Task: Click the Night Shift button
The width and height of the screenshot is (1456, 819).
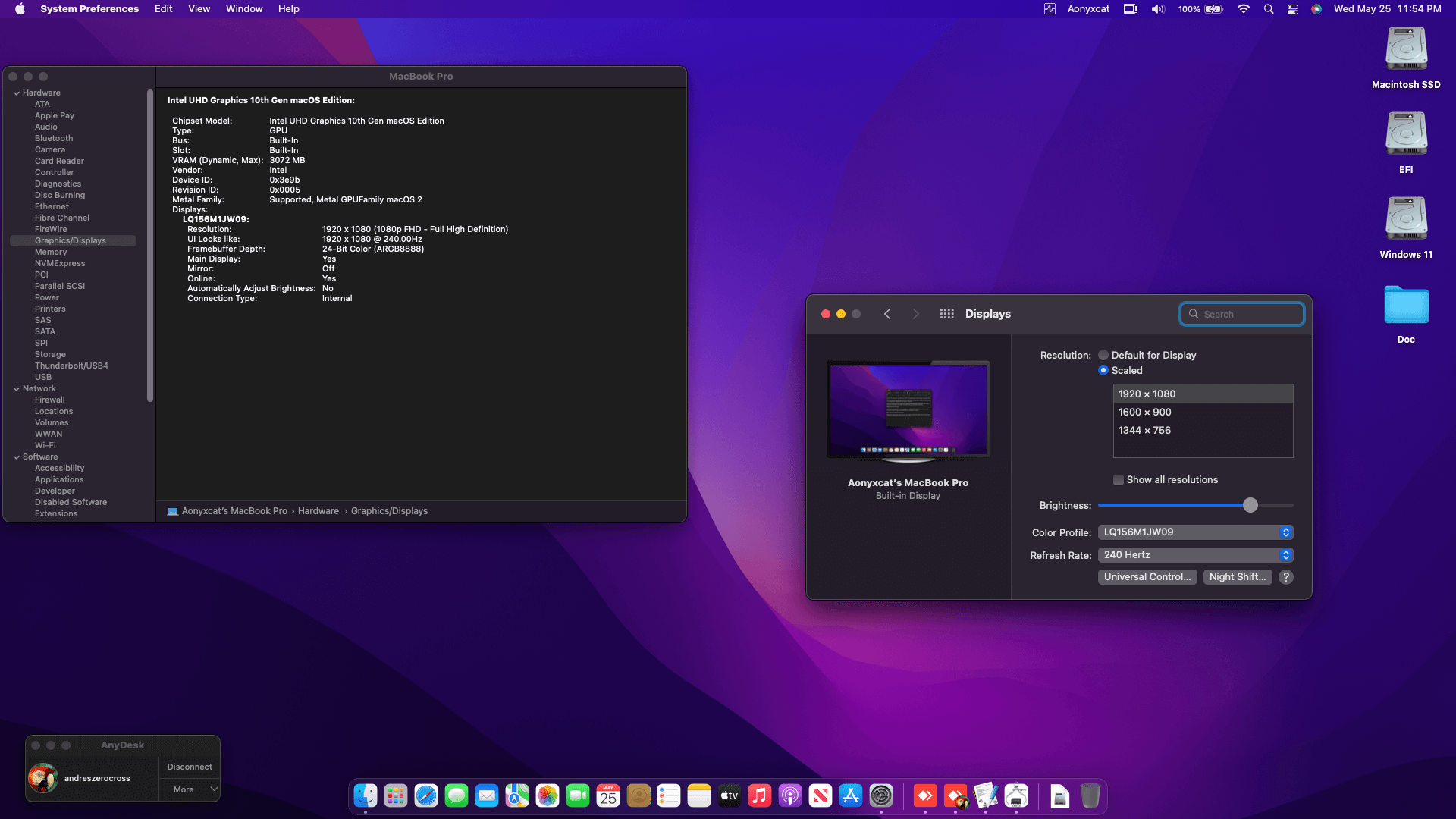Action: click(1238, 577)
